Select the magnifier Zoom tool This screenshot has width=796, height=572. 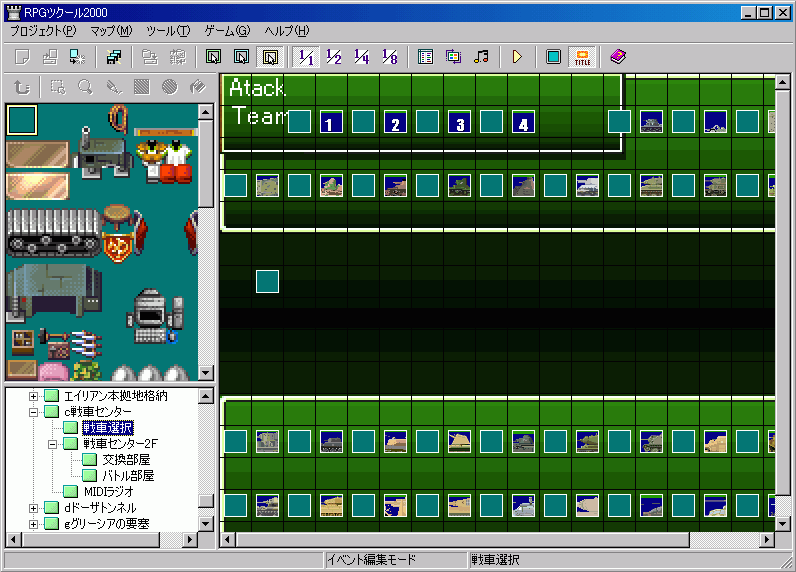85,87
